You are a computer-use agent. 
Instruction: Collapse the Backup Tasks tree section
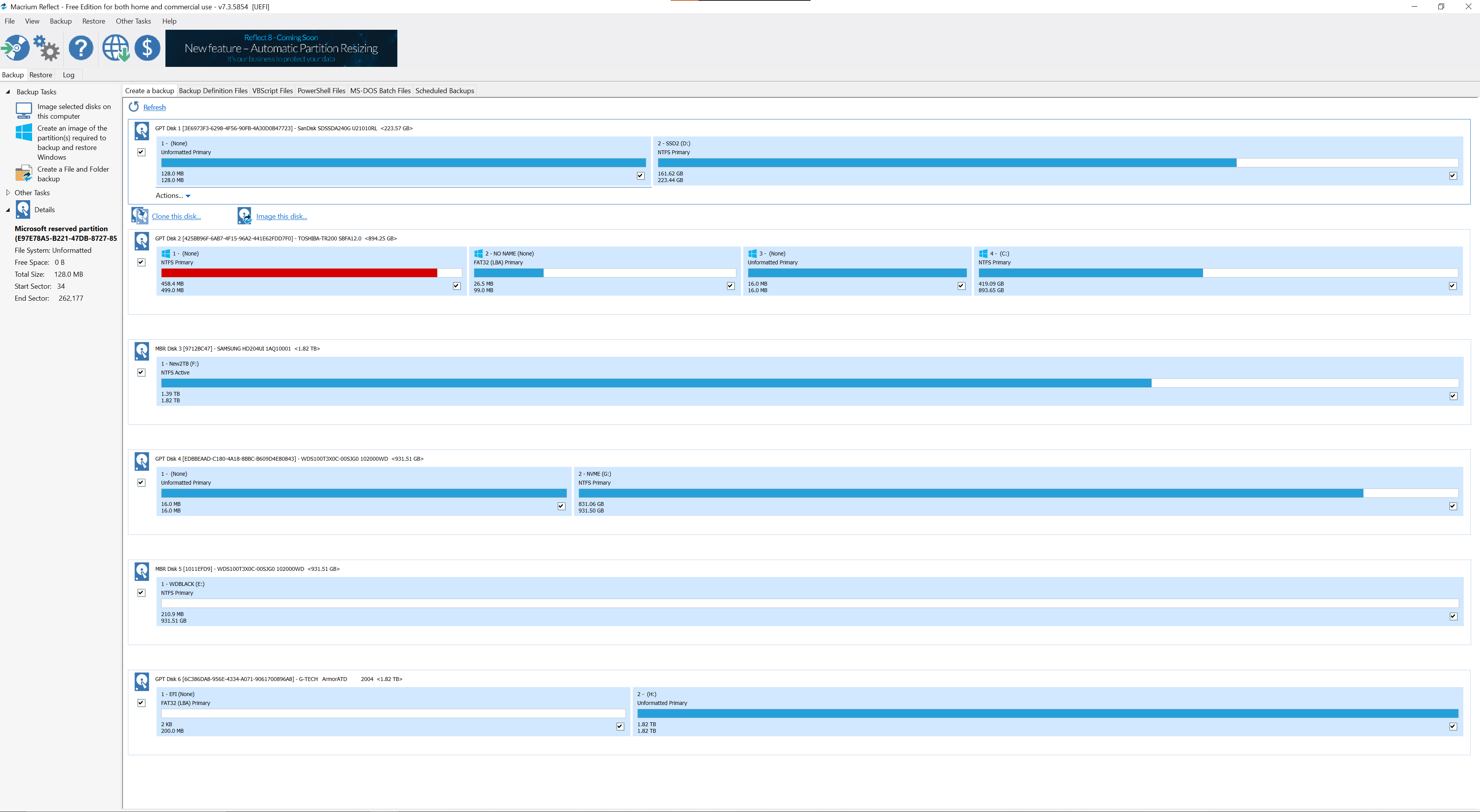(8, 92)
